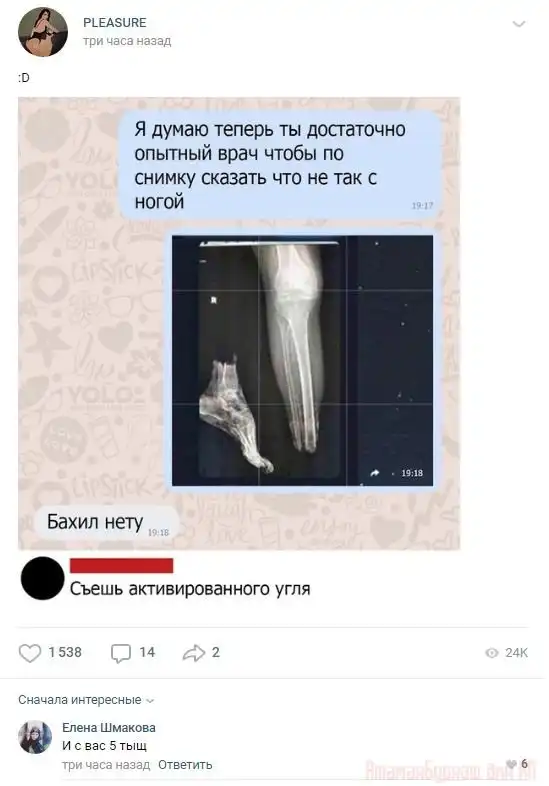This screenshot has height=786, width=549.
Task: Like Елена Шмакова's comment heart
Action: point(511,764)
